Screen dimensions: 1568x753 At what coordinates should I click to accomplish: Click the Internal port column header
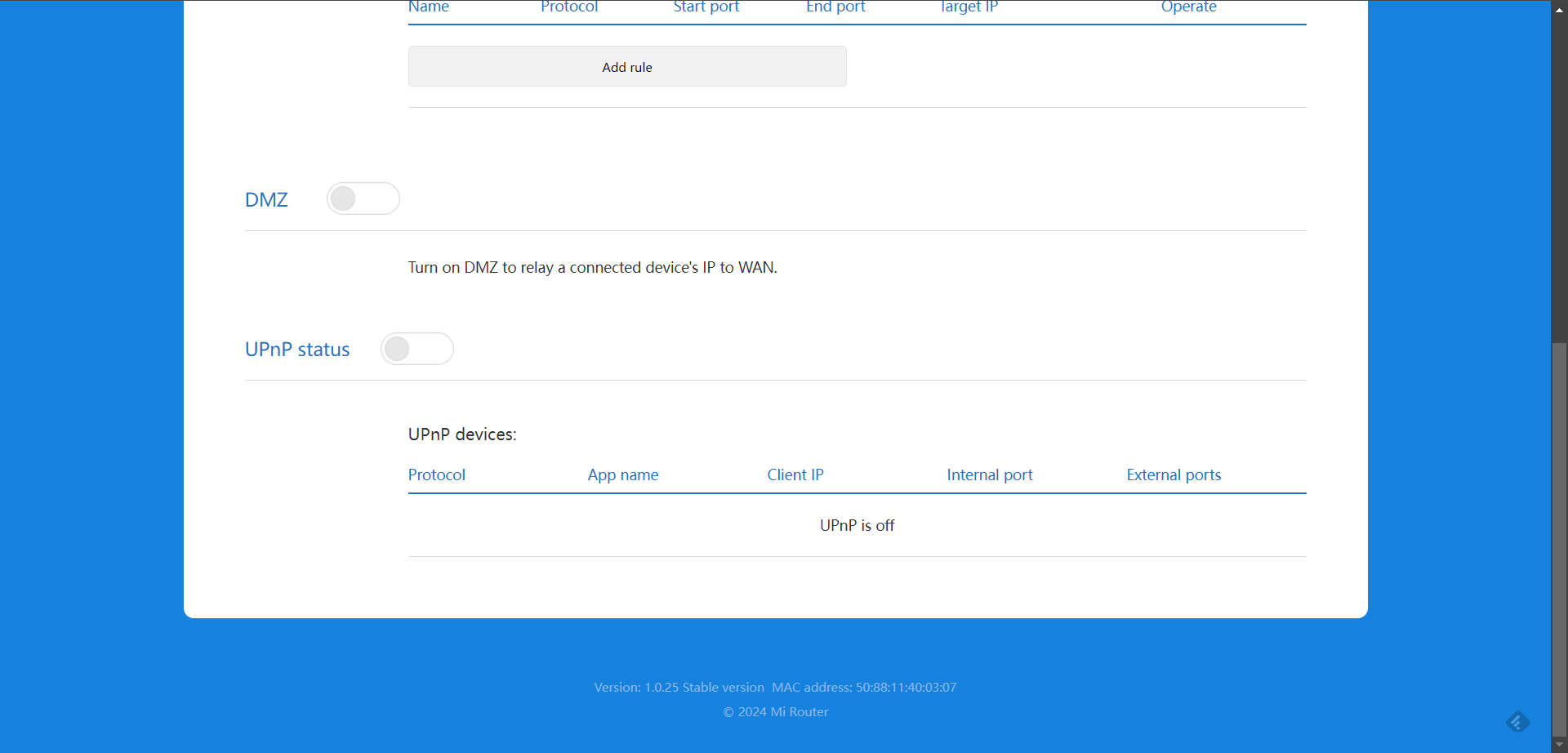click(990, 475)
